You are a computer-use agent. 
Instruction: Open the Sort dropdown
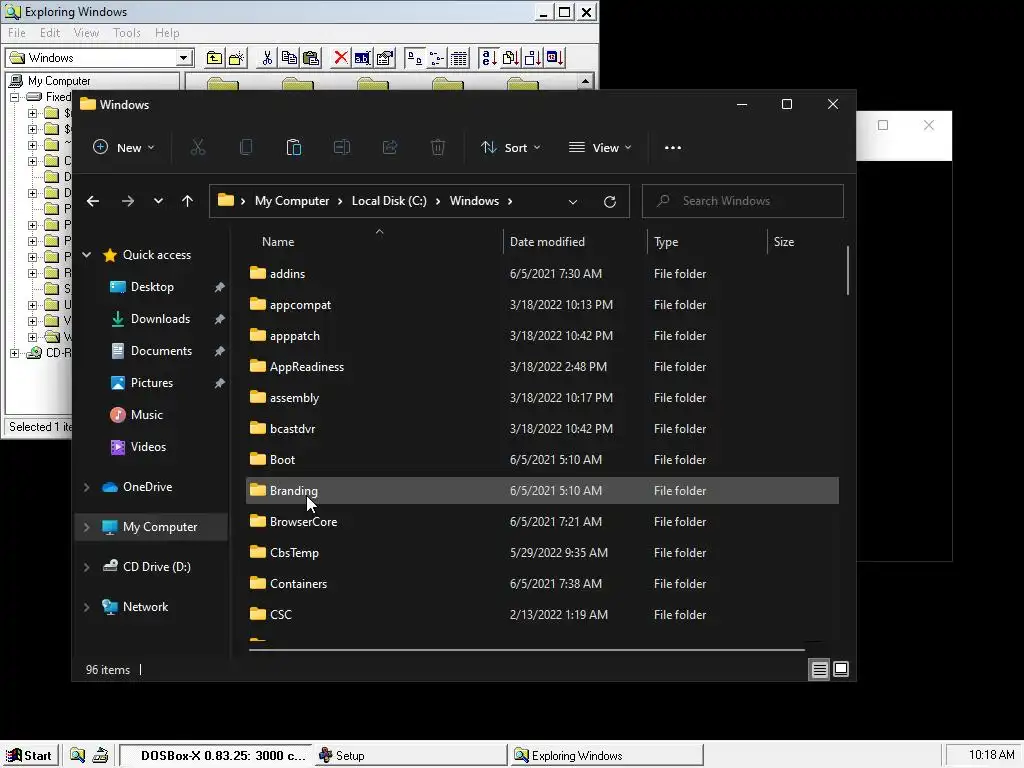click(511, 148)
